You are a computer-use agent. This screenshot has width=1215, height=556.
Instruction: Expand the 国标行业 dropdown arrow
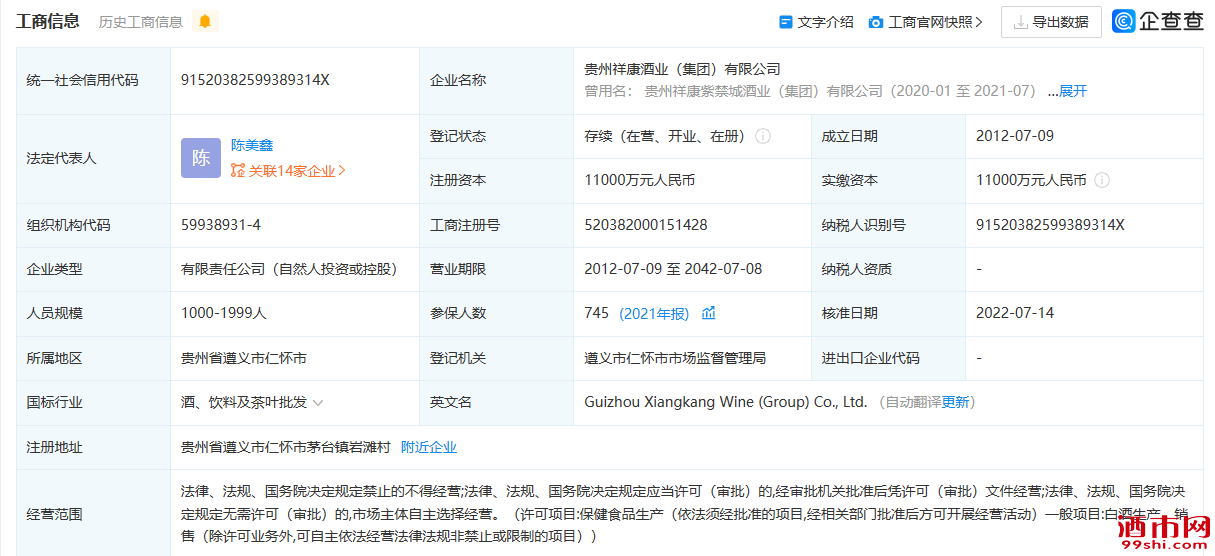pyautogui.click(x=318, y=403)
